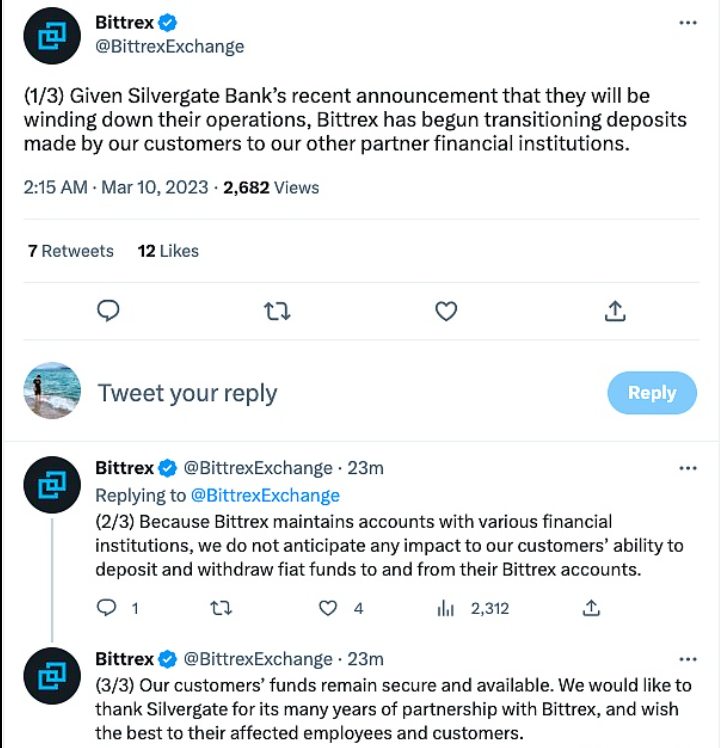Share the (2/3) reply tweet
Viewport: 721px width, 748px height.
click(x=591, y=607)
